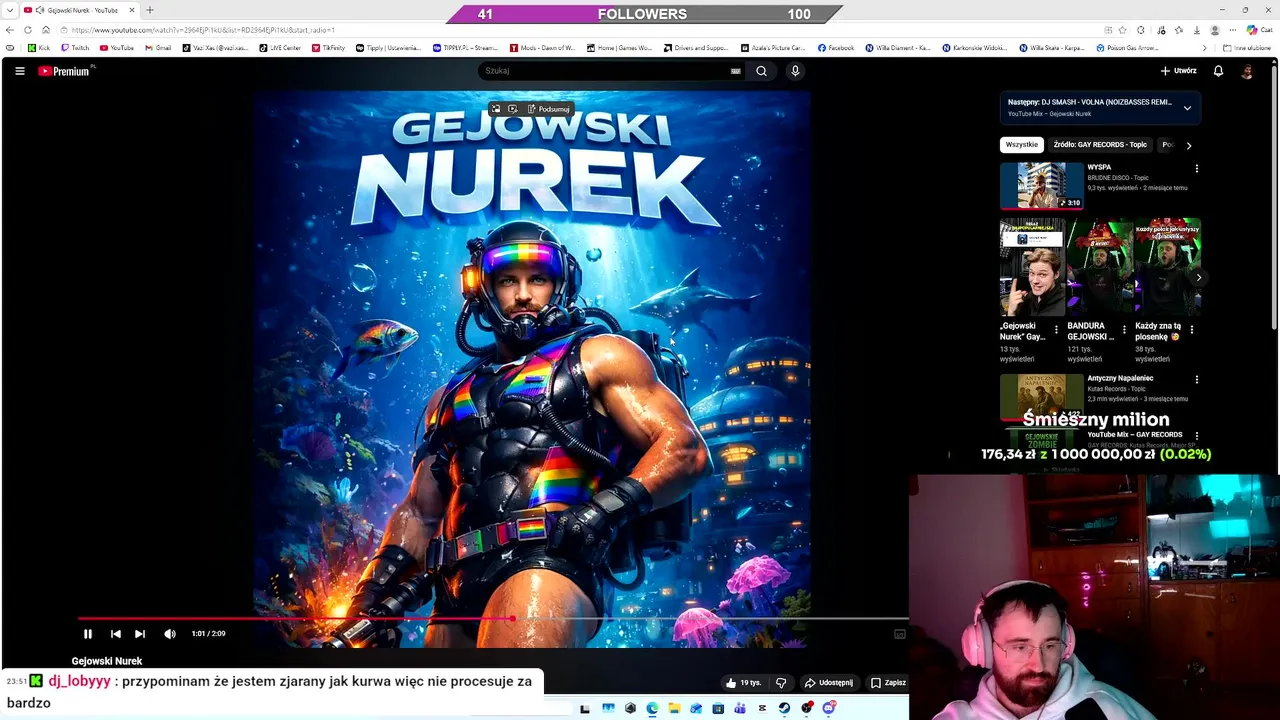This screenshot has width=1280, height=720.
Task: Open the Poison Gas Arrow bookmark
Action: coord(1128,48)
